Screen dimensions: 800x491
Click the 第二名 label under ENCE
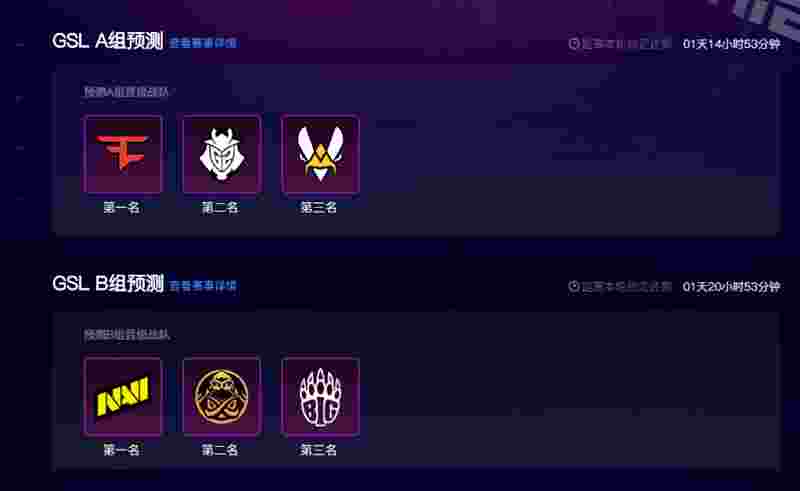click(220, 450)
